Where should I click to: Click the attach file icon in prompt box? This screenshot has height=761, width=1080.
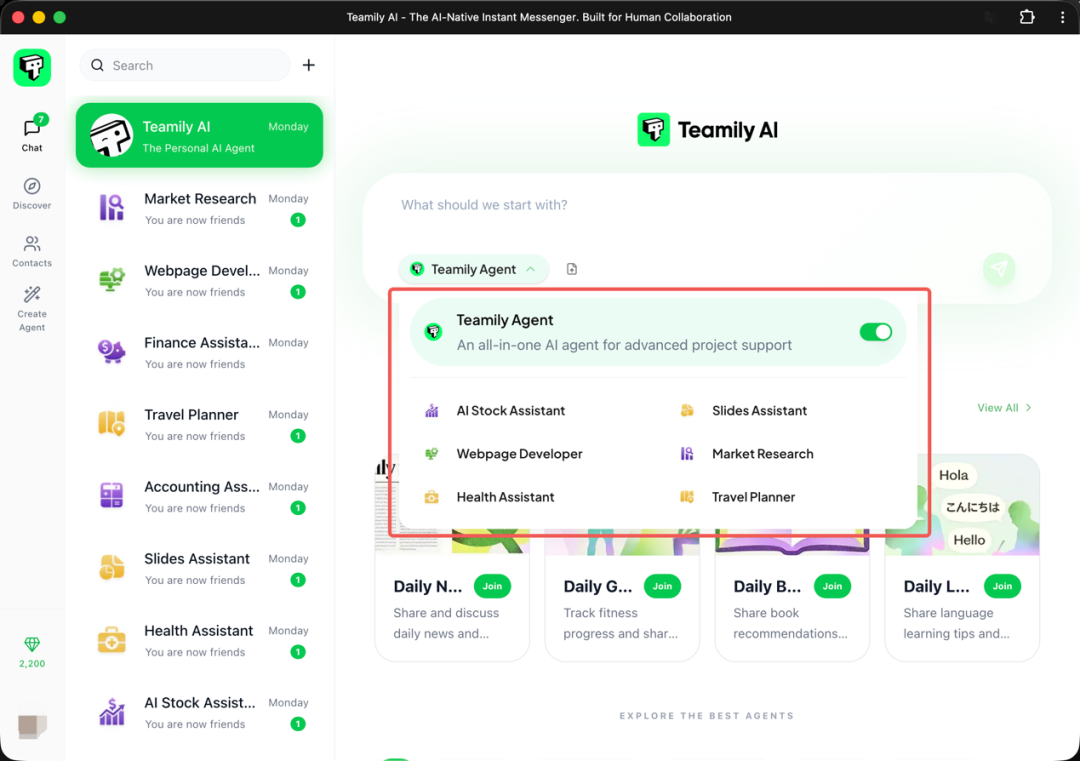click(572, 269)
